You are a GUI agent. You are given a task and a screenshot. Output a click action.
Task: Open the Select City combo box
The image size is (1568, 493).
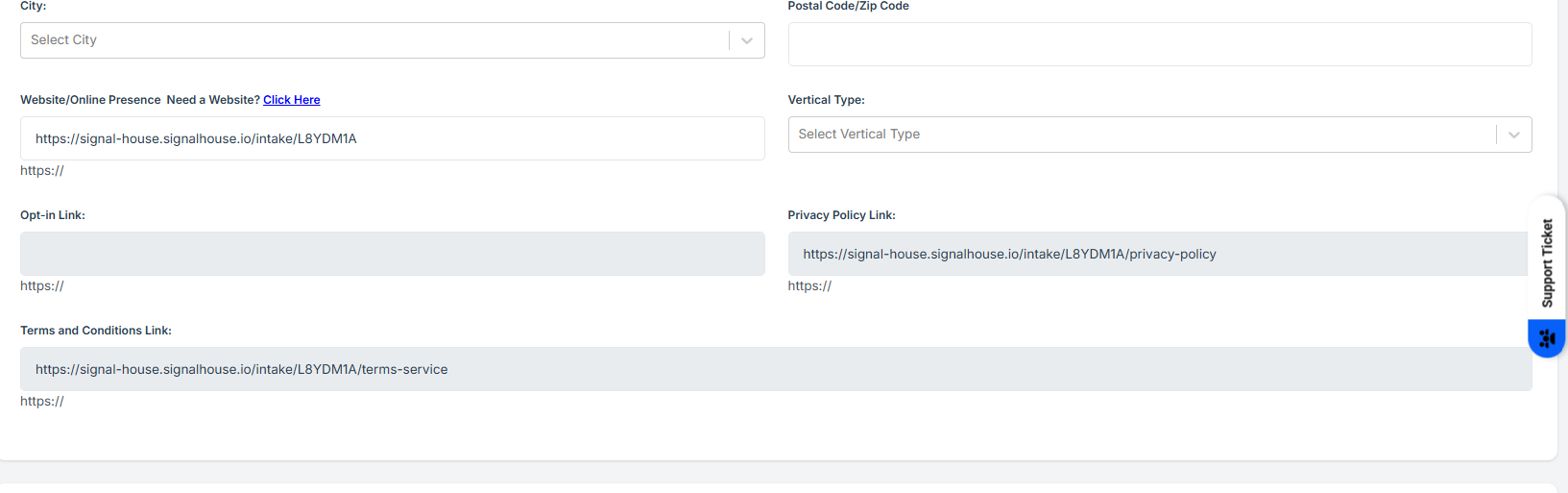click(x=374, y=40)
